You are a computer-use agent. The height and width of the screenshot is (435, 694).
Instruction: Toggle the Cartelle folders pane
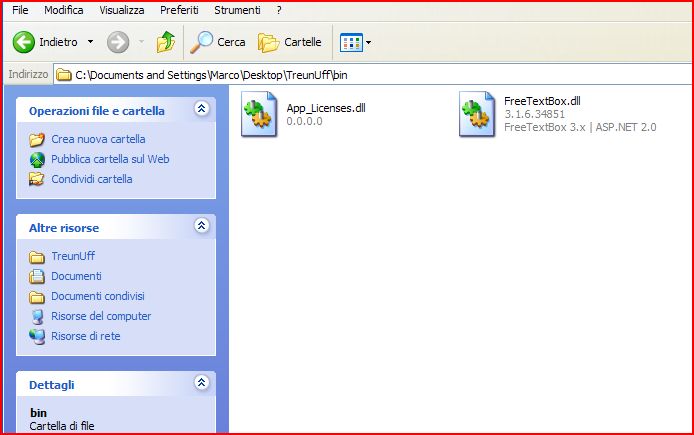(x=290, y=42)
